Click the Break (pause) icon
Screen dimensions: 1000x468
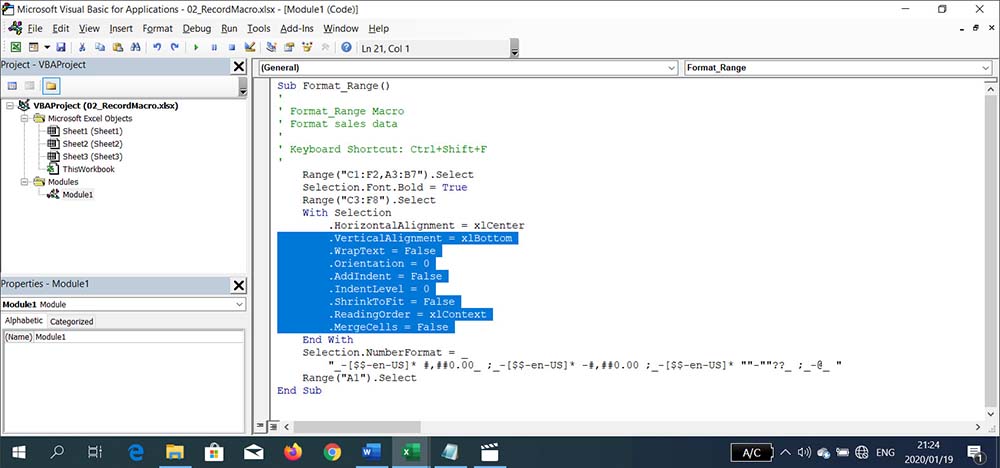click(x=214, y=47)
